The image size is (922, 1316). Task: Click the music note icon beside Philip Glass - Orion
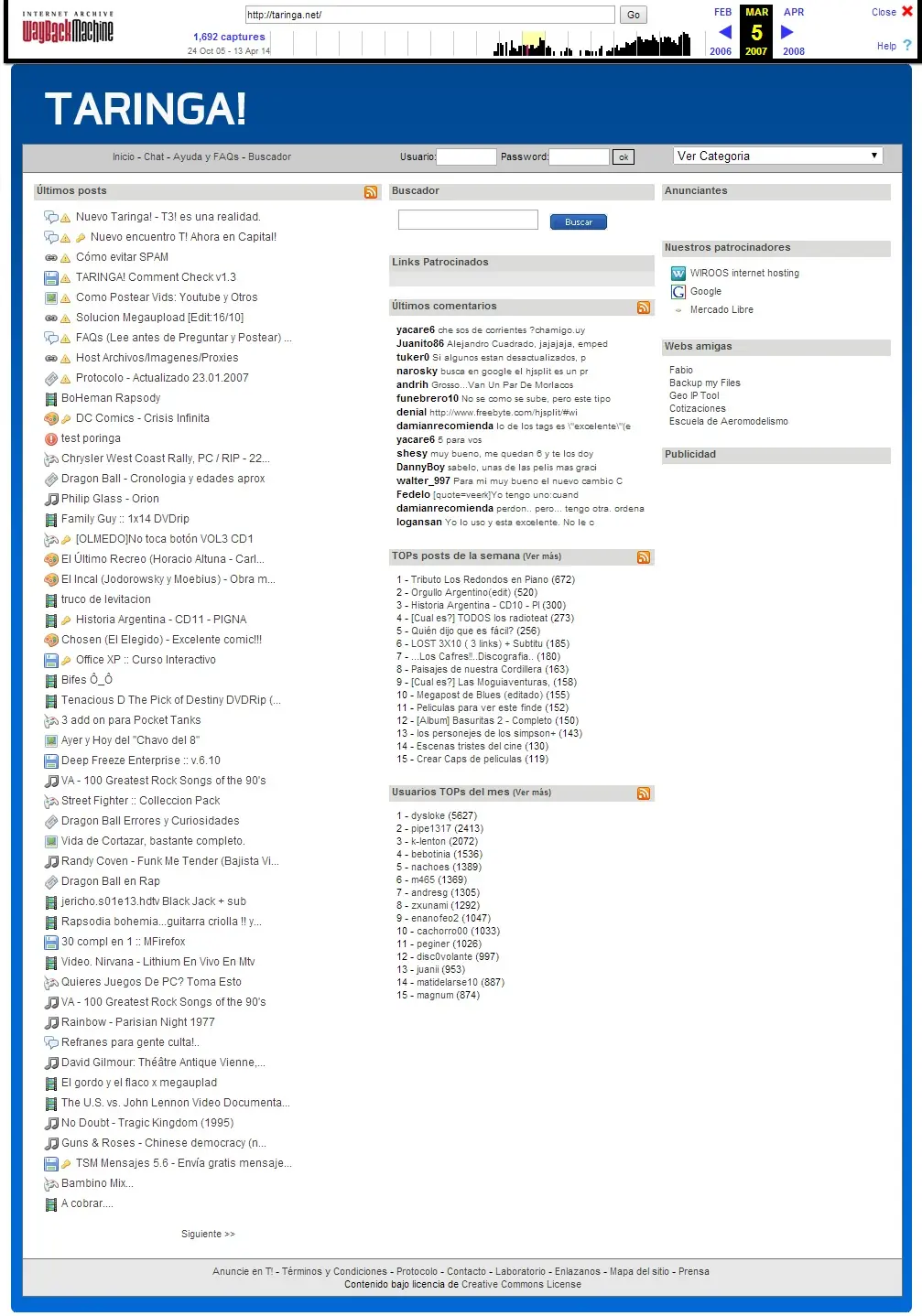click(x=51, y=500)
